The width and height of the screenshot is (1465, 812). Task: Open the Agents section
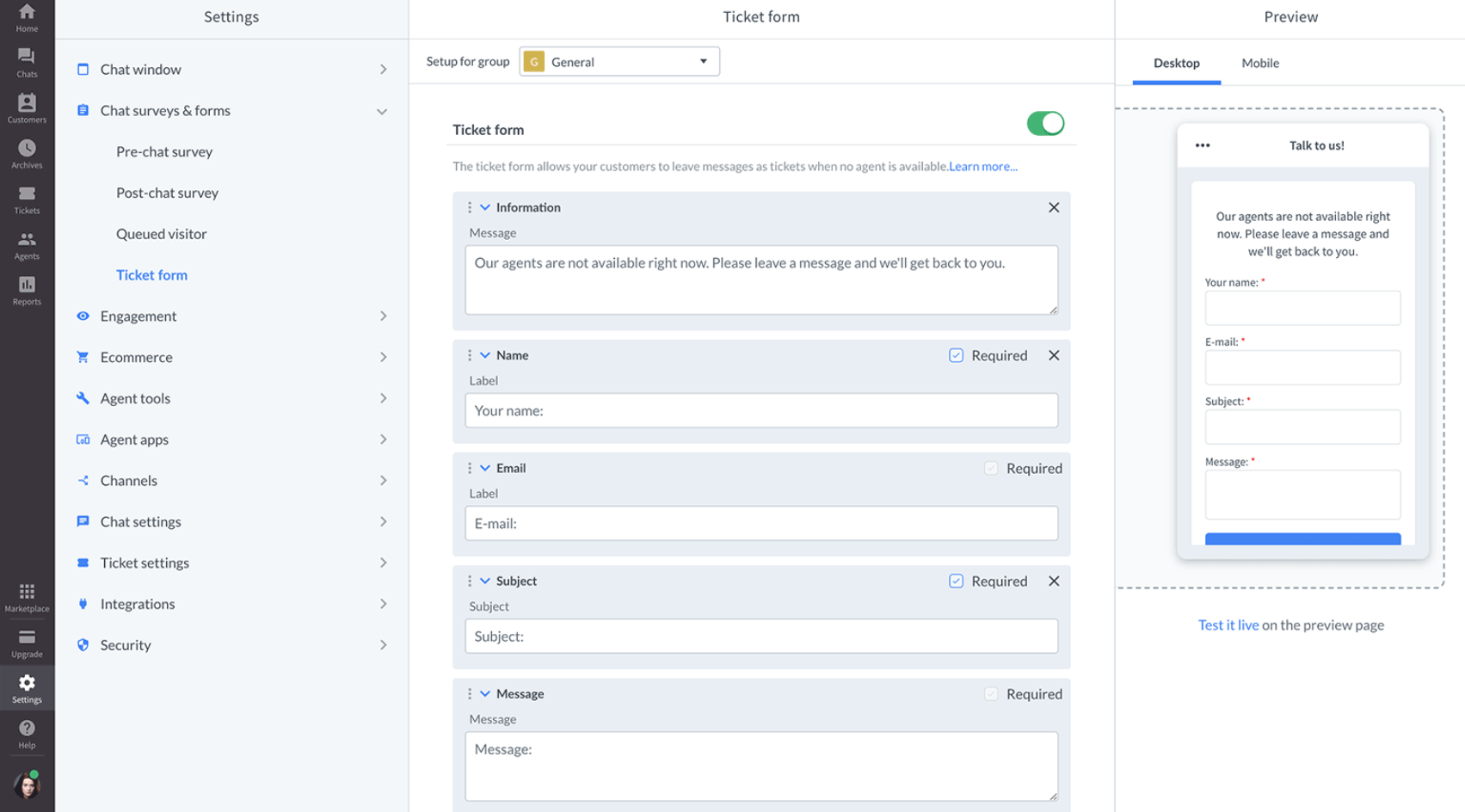tap(27, 244)
